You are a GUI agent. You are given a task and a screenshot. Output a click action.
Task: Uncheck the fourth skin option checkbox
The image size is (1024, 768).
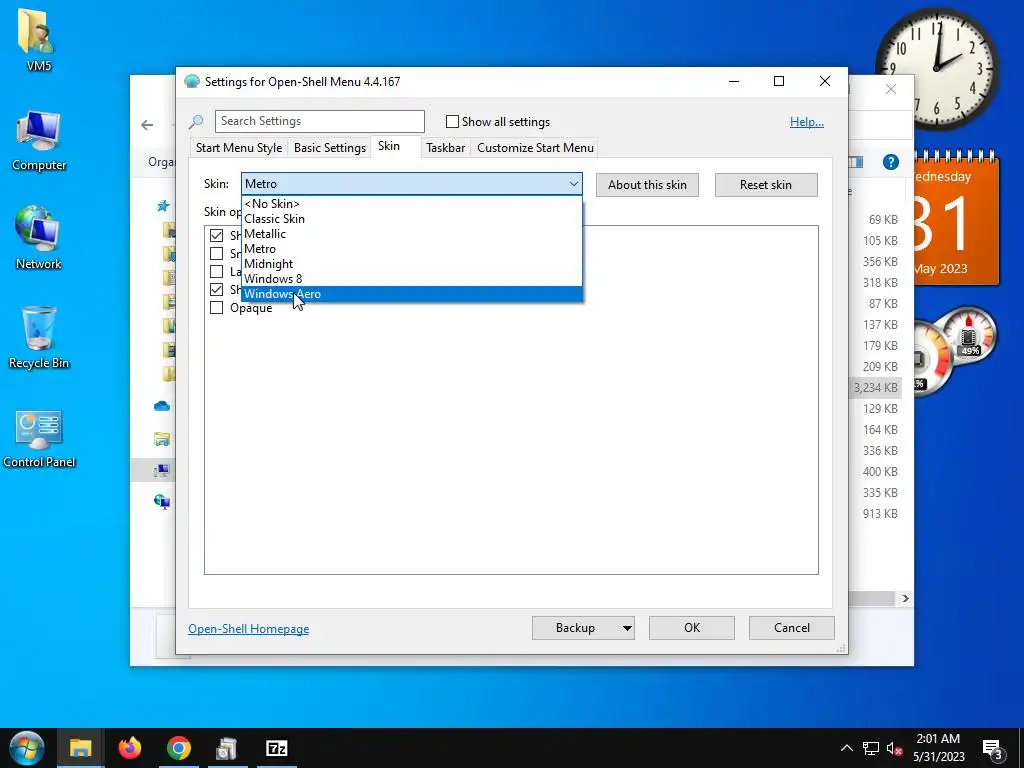tap(216, 289)
